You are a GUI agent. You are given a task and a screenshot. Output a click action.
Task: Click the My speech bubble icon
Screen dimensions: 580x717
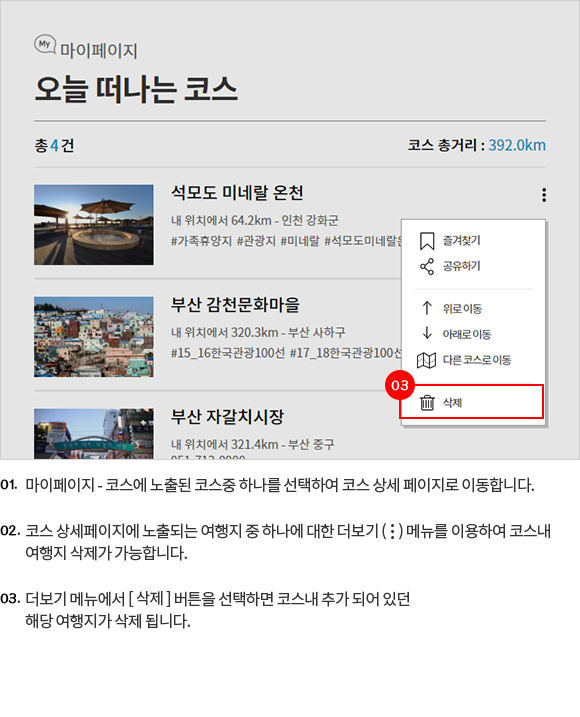pyautogui.click(x=45, y=44)
